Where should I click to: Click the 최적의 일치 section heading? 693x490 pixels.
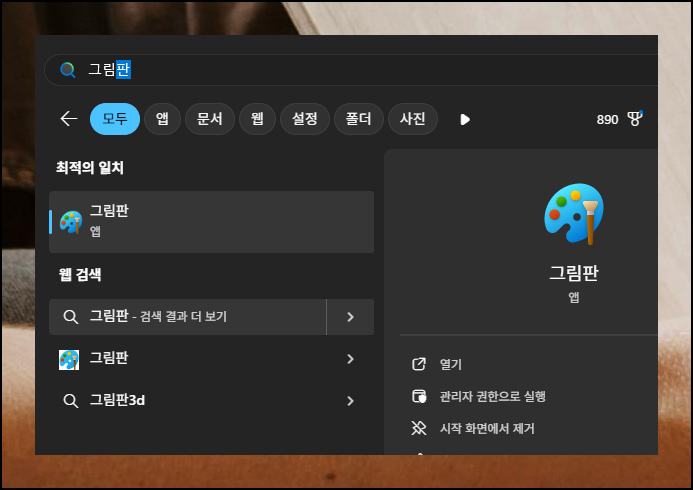click(x=90, y=168)
